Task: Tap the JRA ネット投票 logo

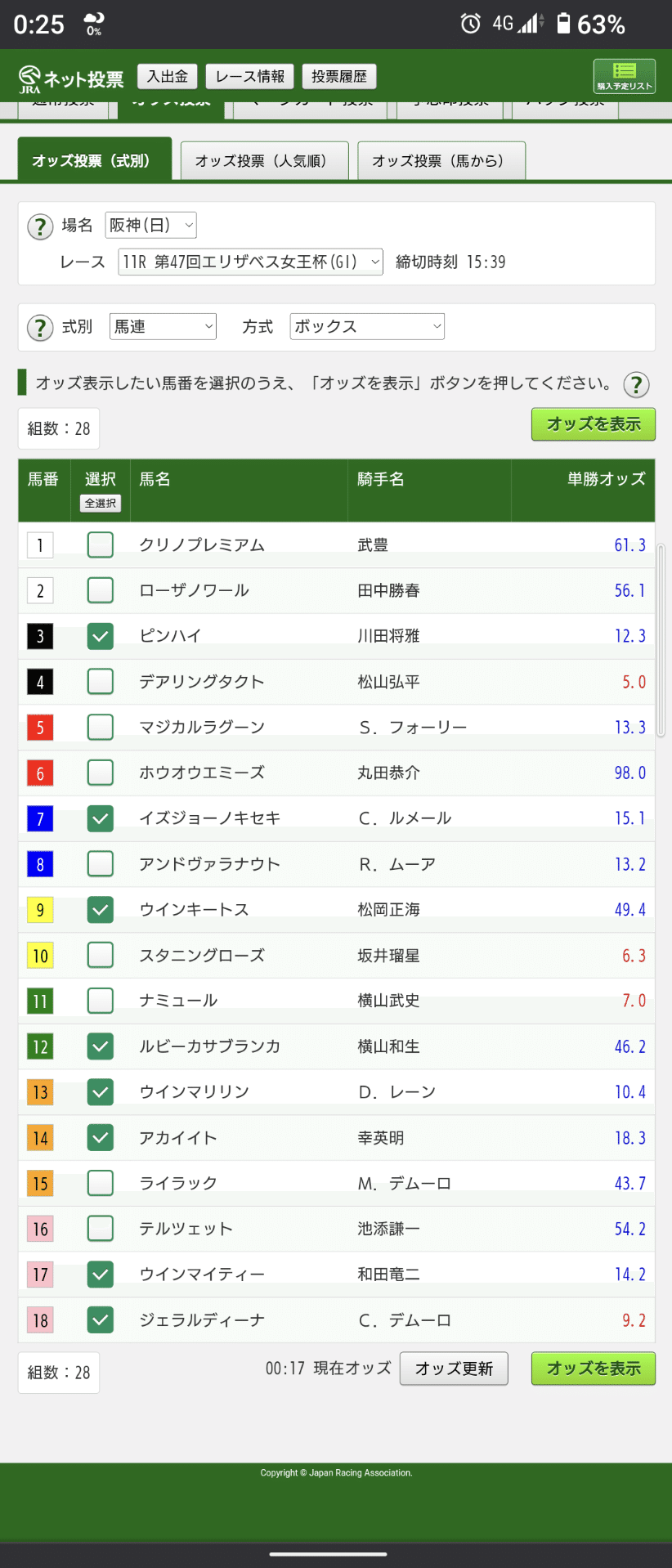Action: pos(71,78)
